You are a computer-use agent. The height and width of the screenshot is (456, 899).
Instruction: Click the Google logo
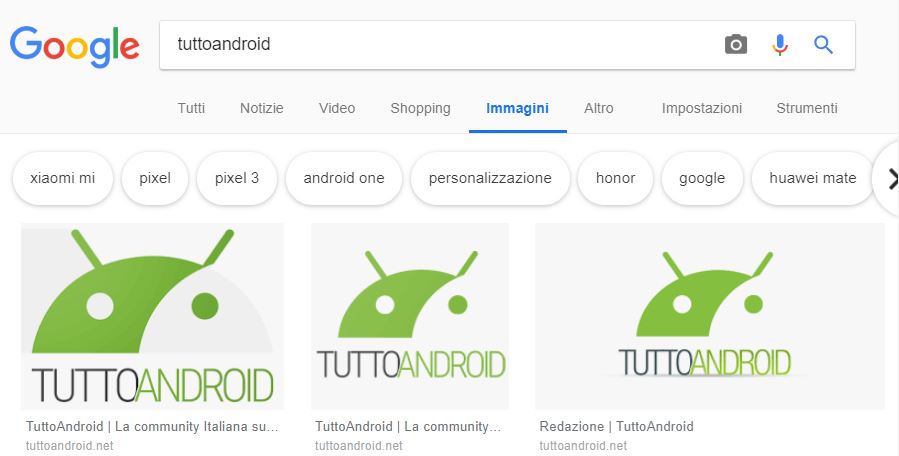75,46
